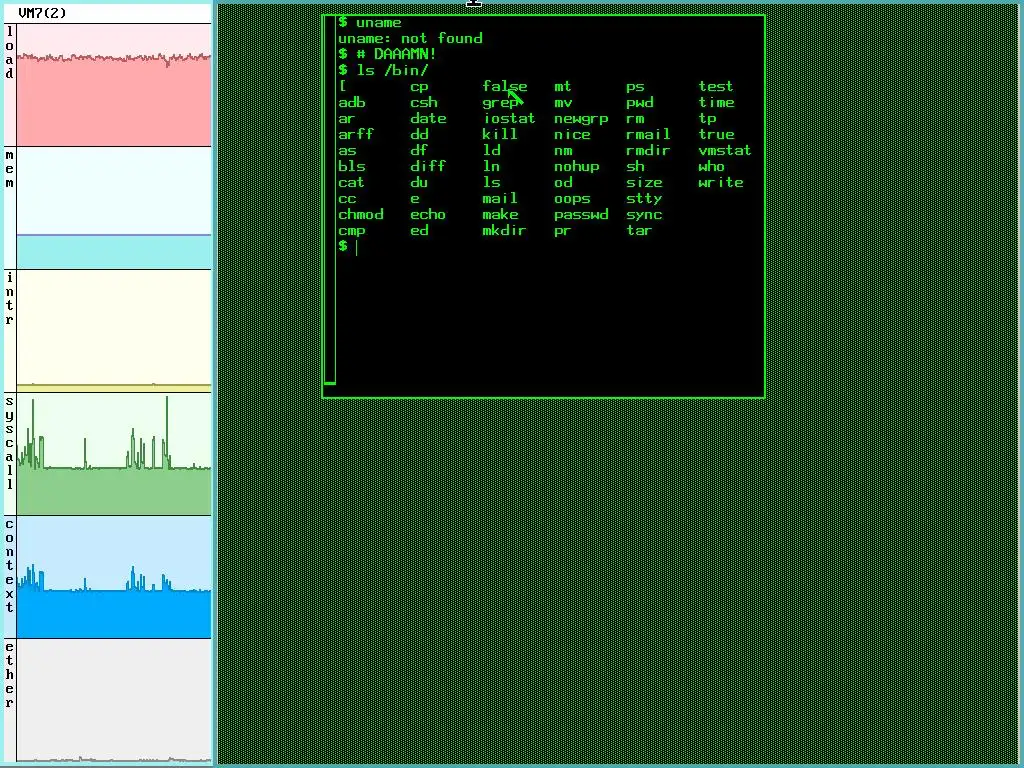This screenshot has width=1024, height=768.
Task: Click the 'ed' file name
Action: tap(419, 231)
